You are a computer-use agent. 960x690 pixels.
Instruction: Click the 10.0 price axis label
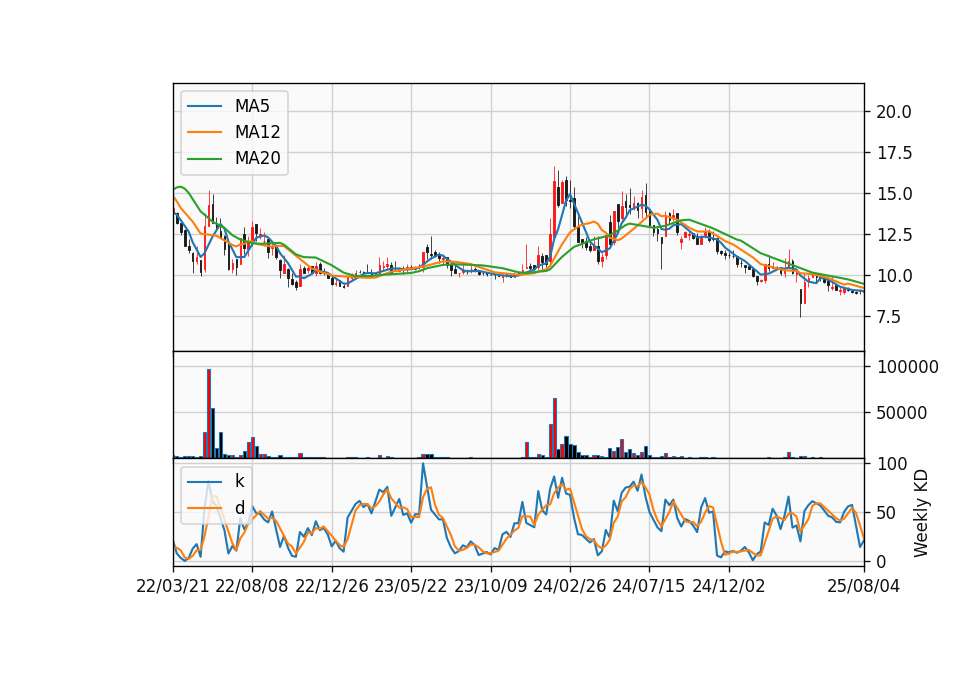(894, 276)
